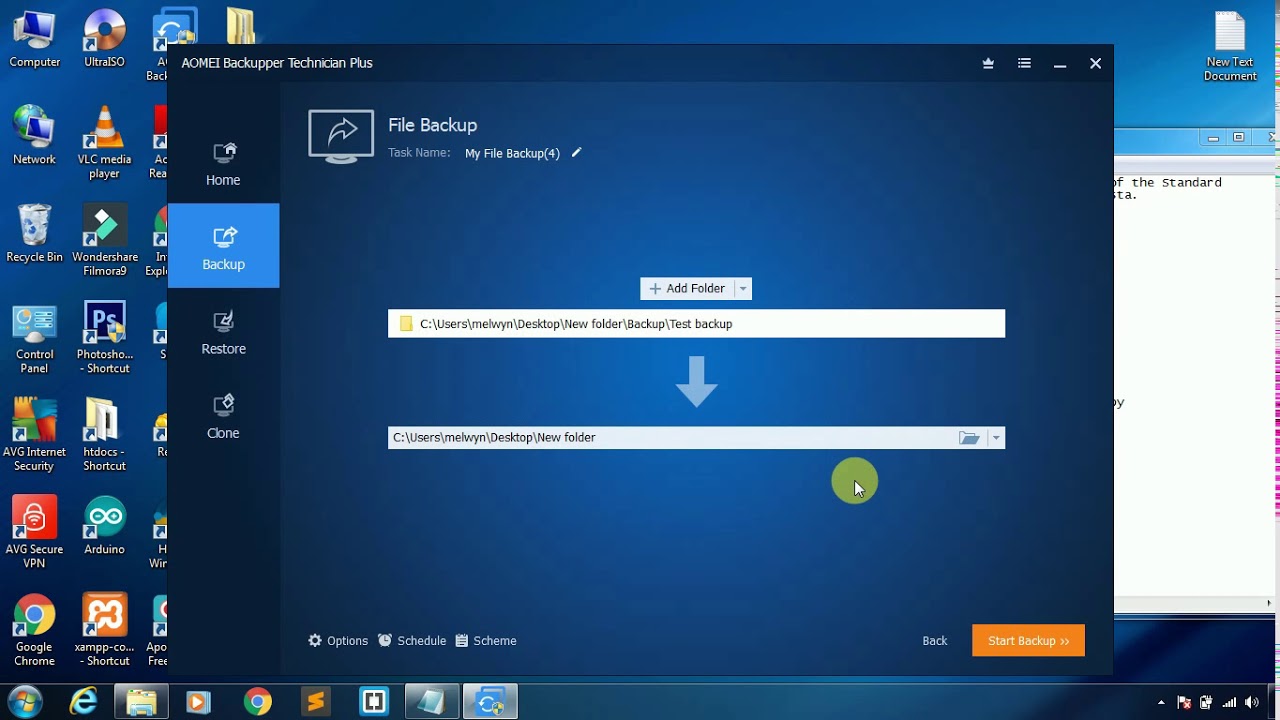This screenshot has width=1280, height=720.
Task: Click the Add Folder button
Action: [687, 289]
